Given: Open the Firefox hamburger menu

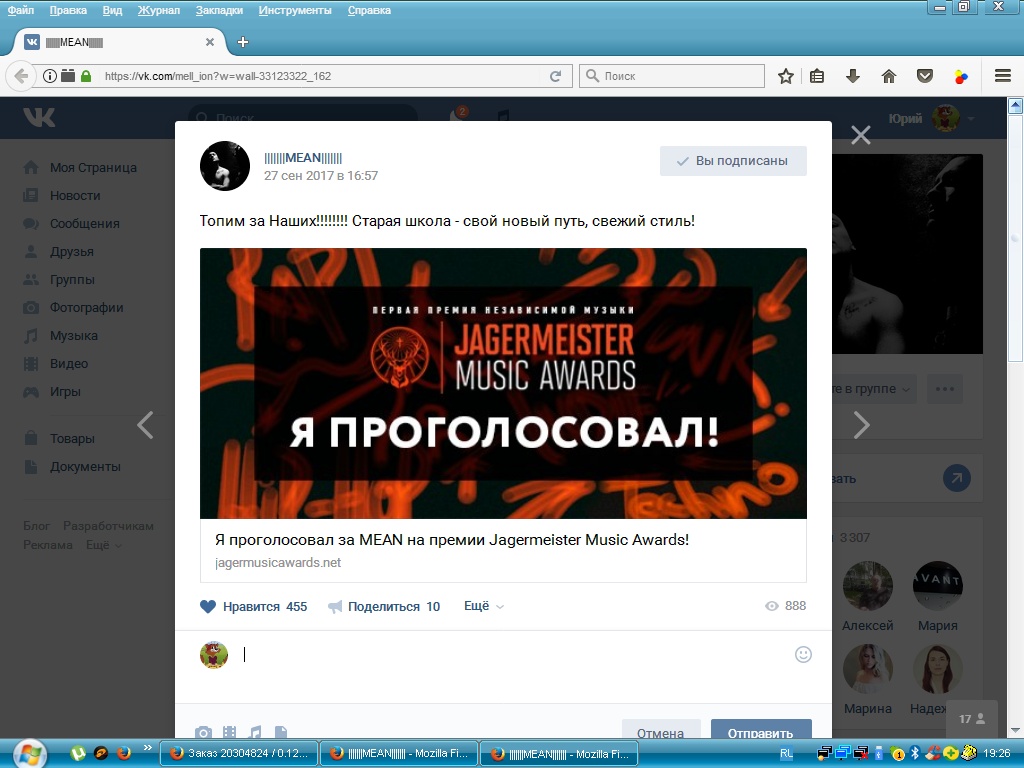Looking at the screenshot, I should click(x=1002, y=76).
